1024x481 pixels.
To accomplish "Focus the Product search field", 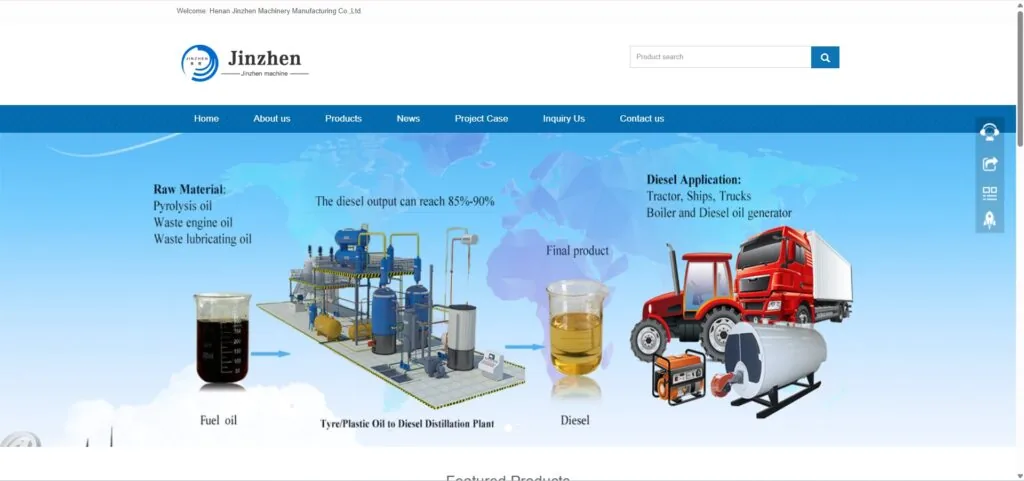I will (720, 57).
